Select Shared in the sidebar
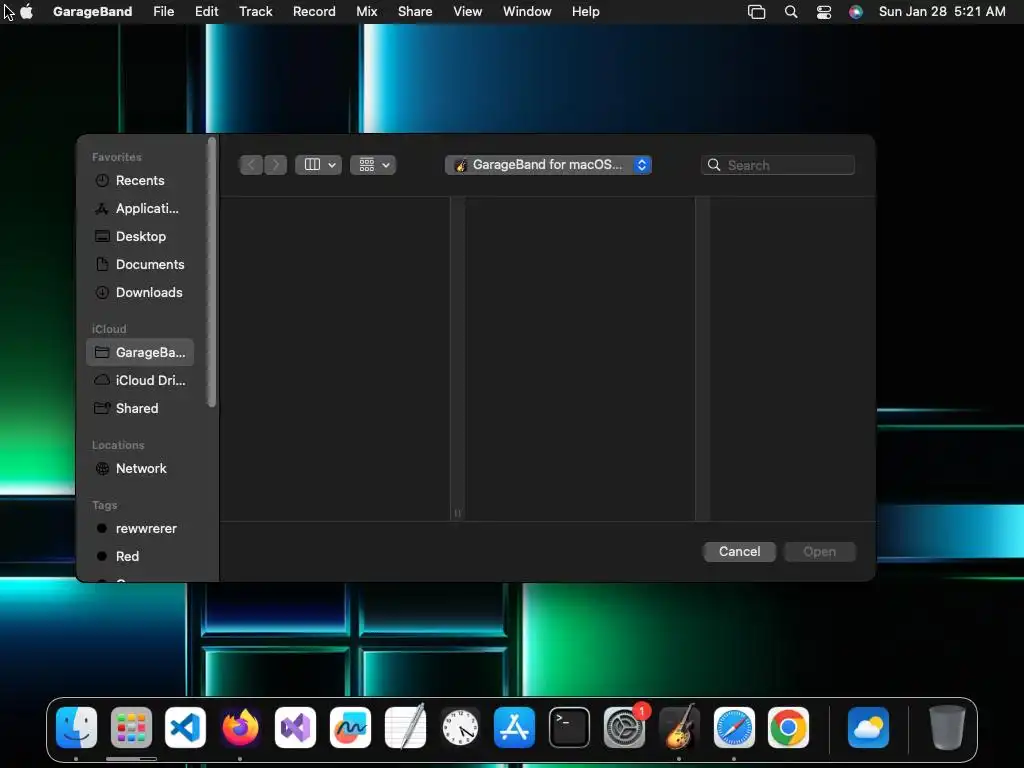This screenshot has width=1024, height=768. (140, 408)
